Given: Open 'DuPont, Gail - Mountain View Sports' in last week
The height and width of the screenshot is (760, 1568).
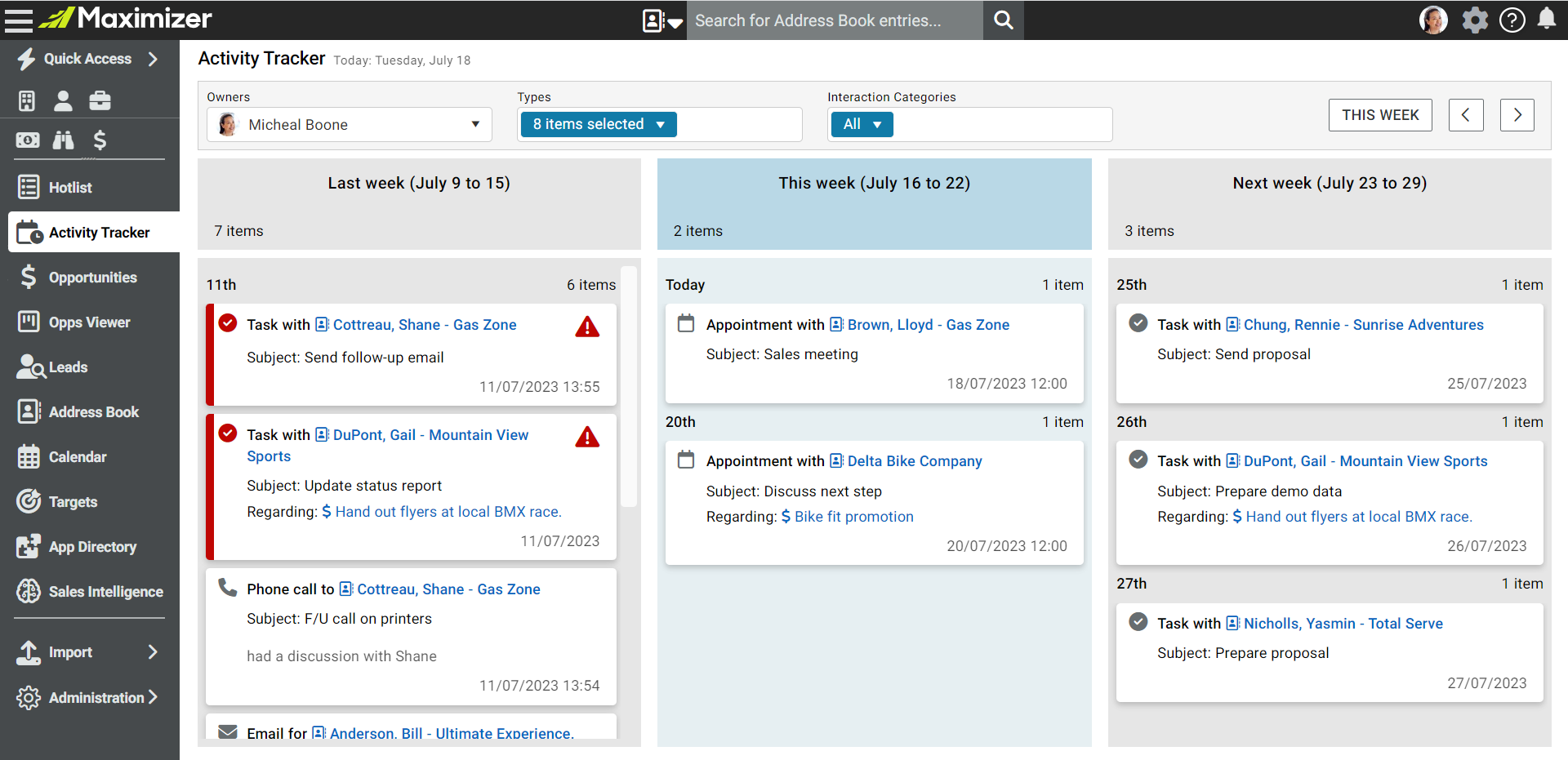Looking at the screenshot, I should pyautogui.click(x=388, y=446).
